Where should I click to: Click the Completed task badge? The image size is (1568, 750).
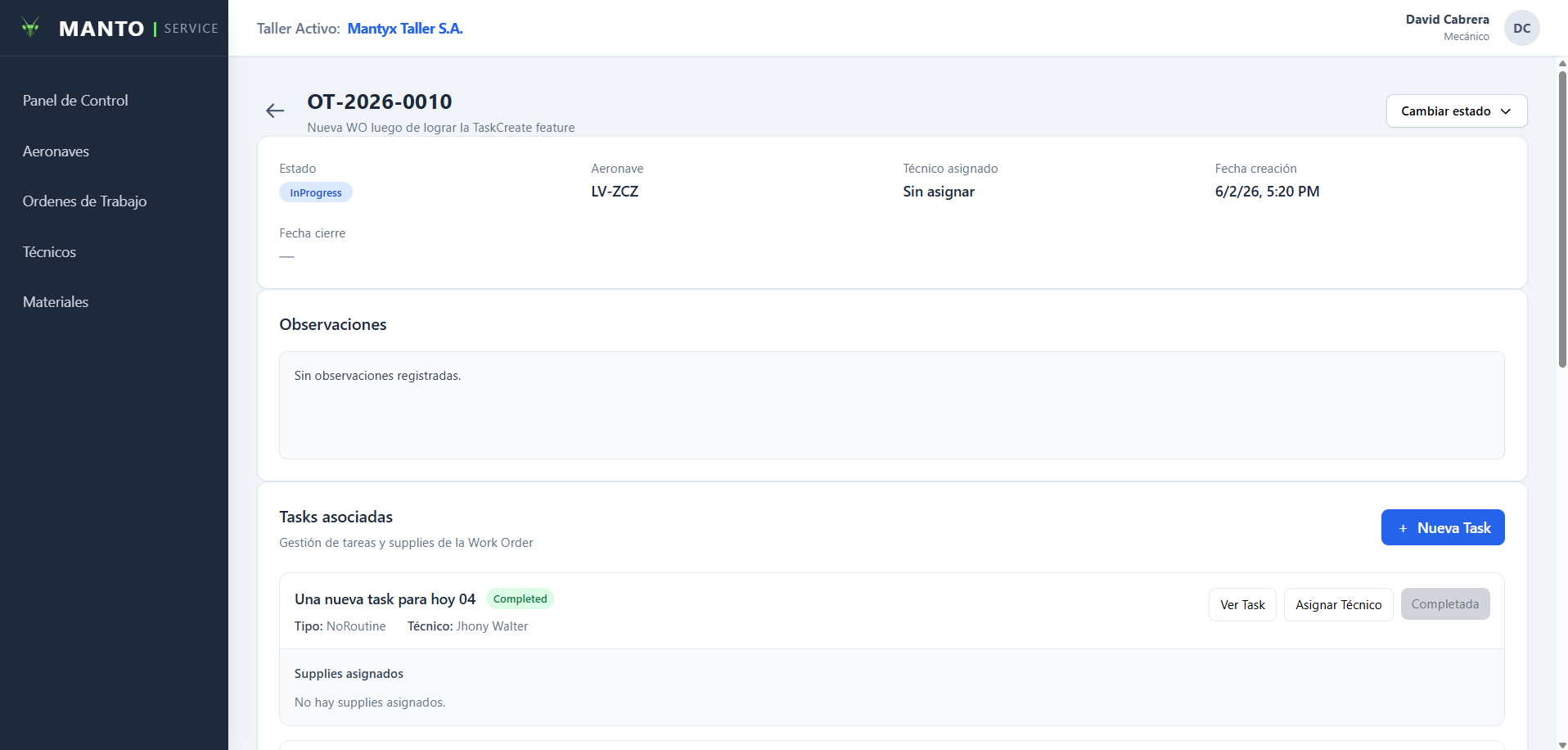pyautogui.click(x=520, y=599)
